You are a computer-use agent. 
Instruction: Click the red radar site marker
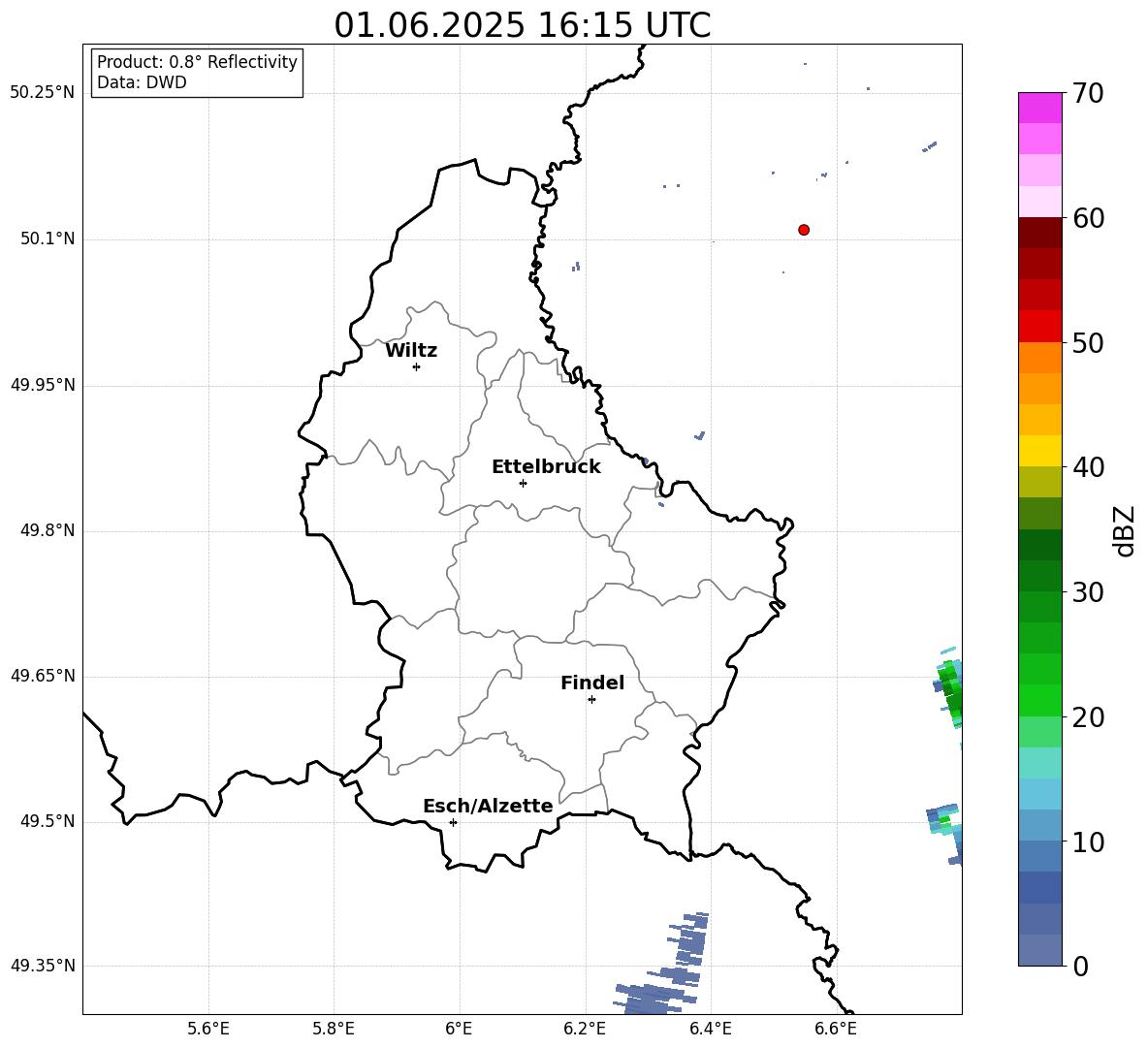(804, 230)
